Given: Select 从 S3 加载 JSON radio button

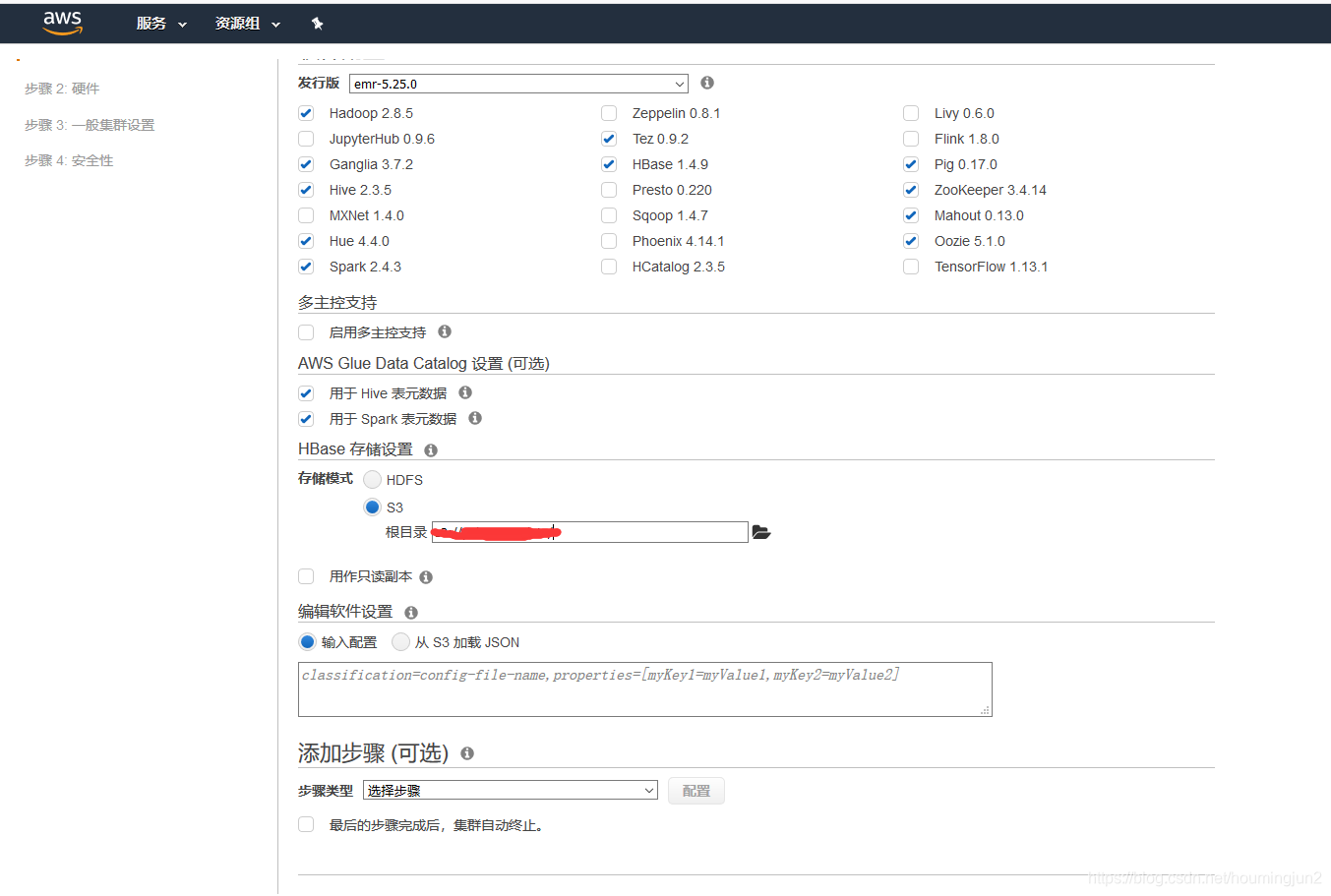Looking at the screenshot, I should click(400, 641).
